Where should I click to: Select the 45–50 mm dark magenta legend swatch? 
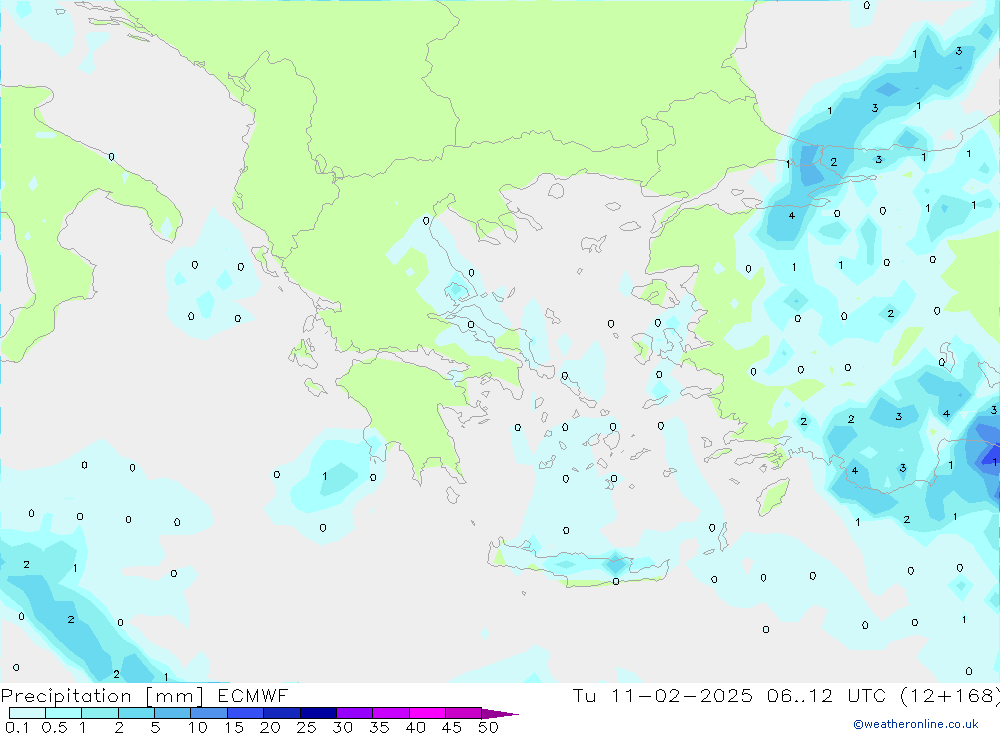pyautogui.click(x=463, y=713)
